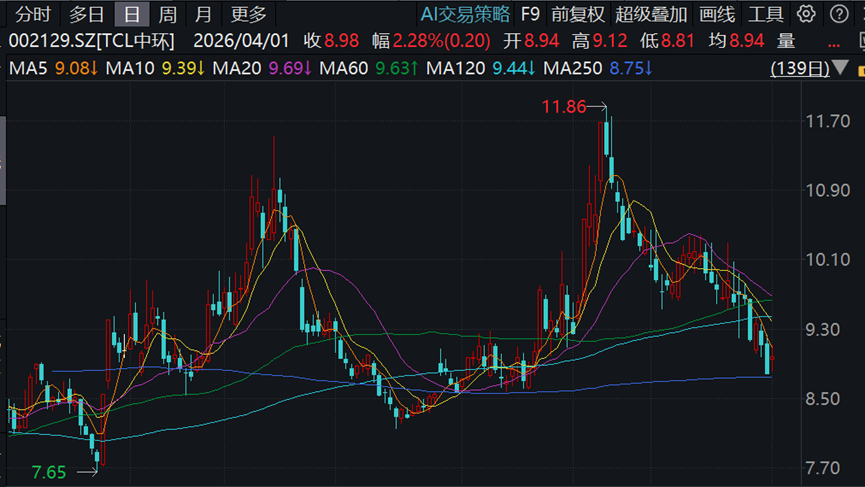Click stock code 002129.SZ[TCL中环]

coord(92,41)
